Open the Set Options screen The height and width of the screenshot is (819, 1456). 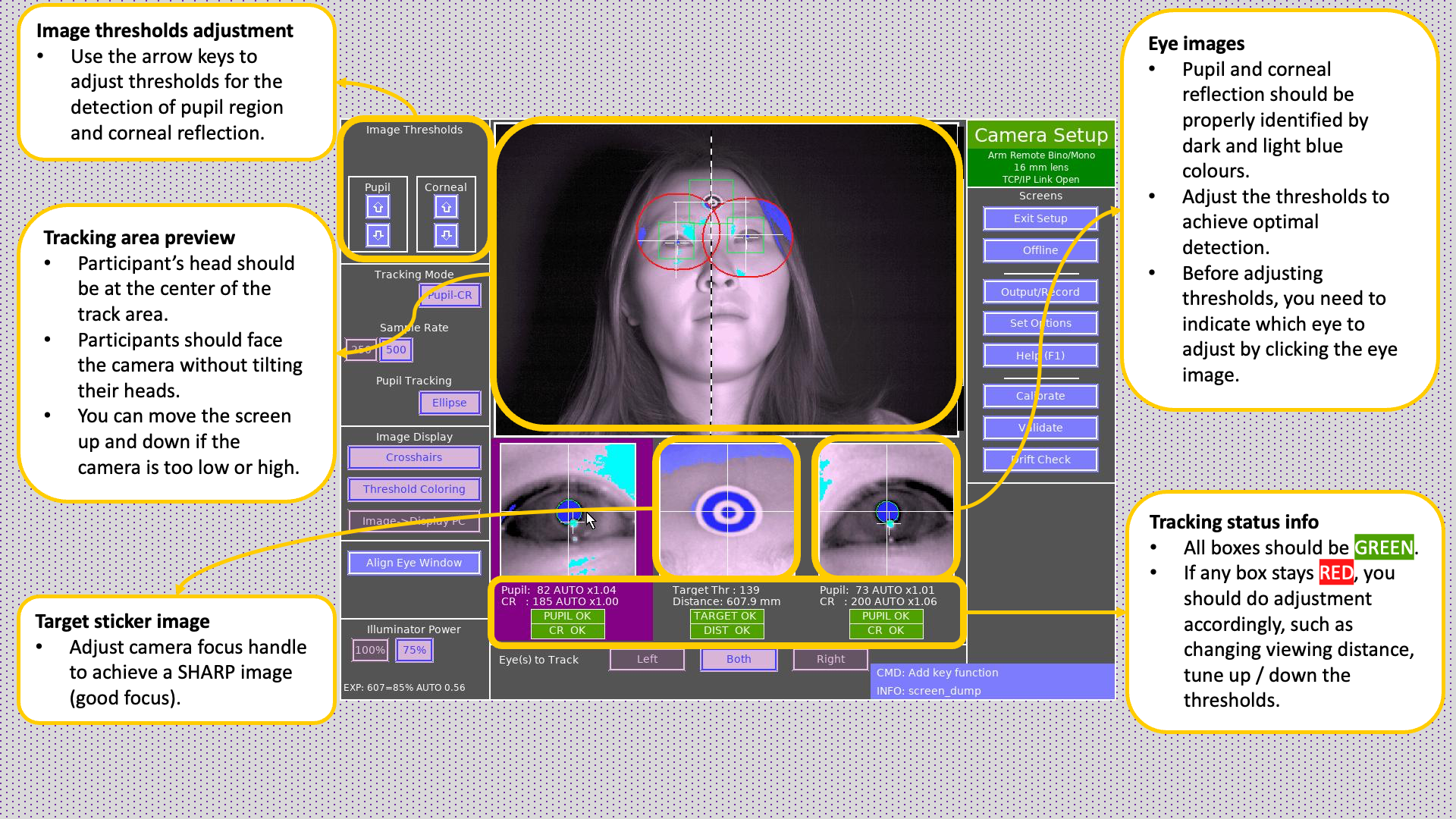1040,322
